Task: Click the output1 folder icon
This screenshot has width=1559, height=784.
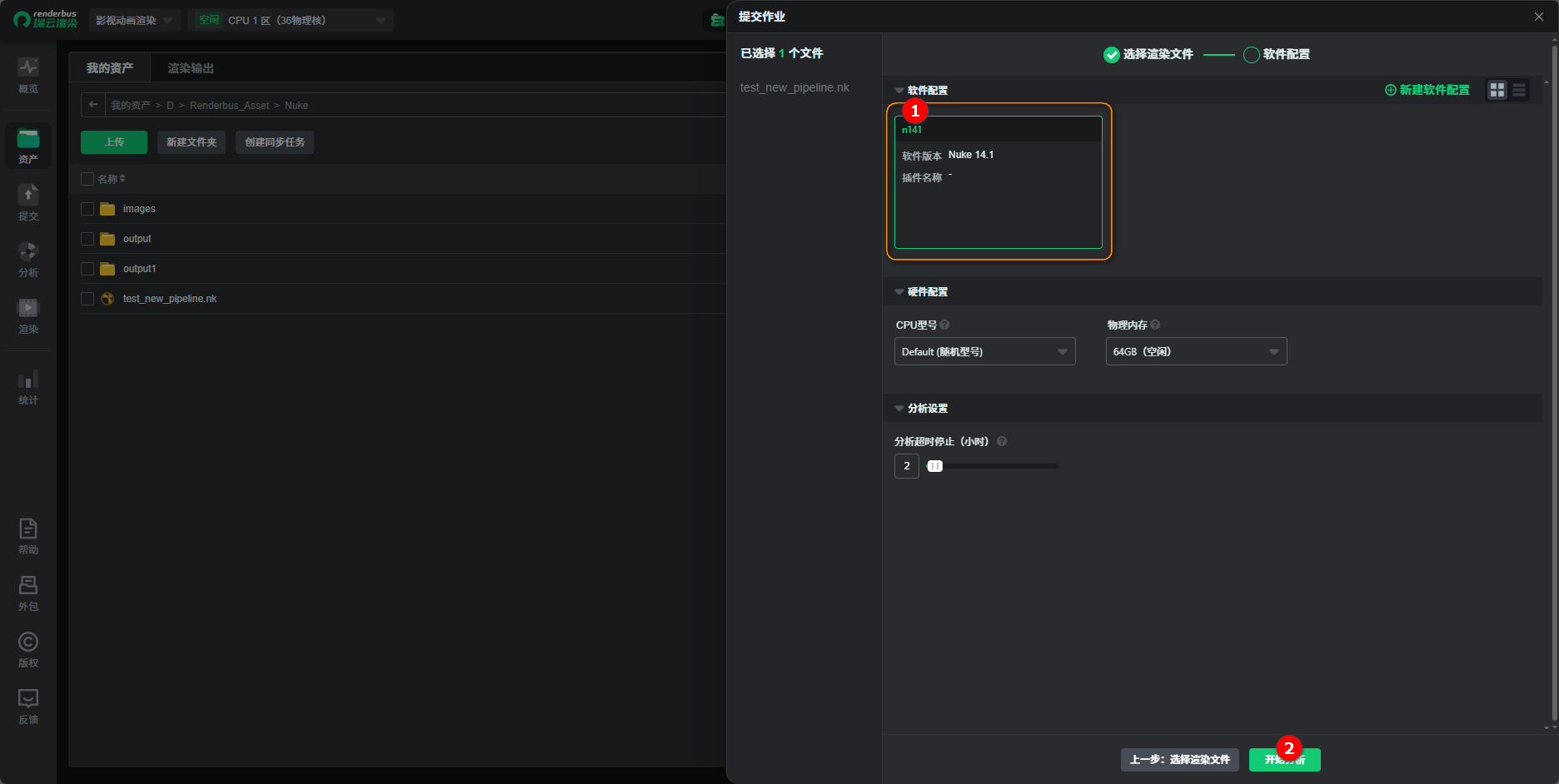Action: click(107, 269)
